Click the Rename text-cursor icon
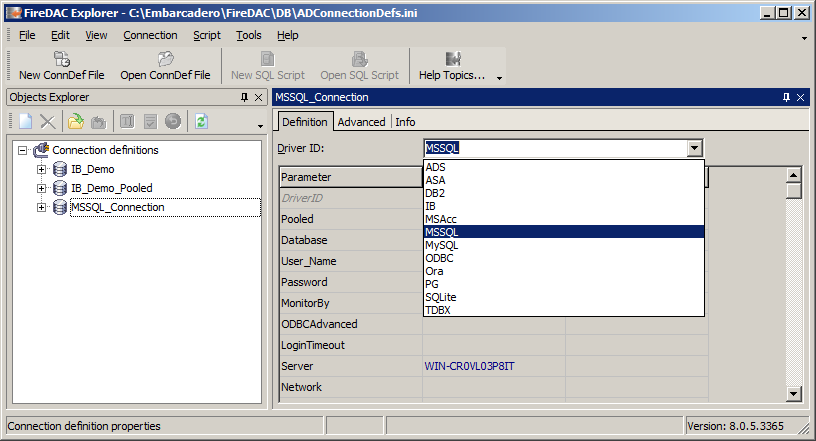This screenshot has height=441, width=816. tap(127, 122)
